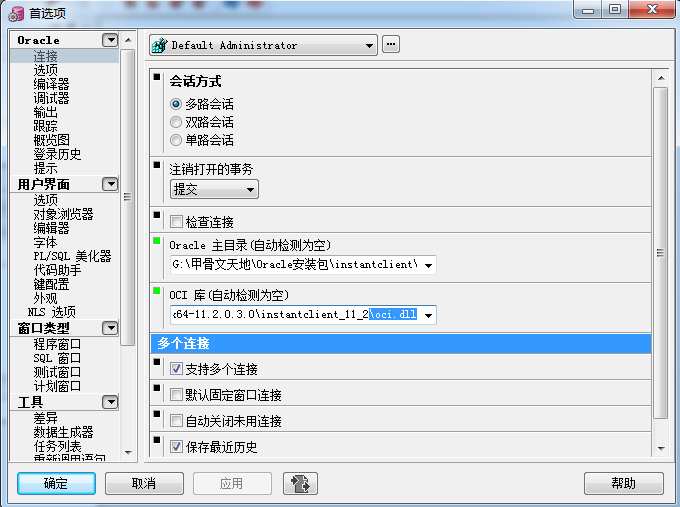Click the 多个连接 section header
Screen dimensions: 680x507
(401, 343)
